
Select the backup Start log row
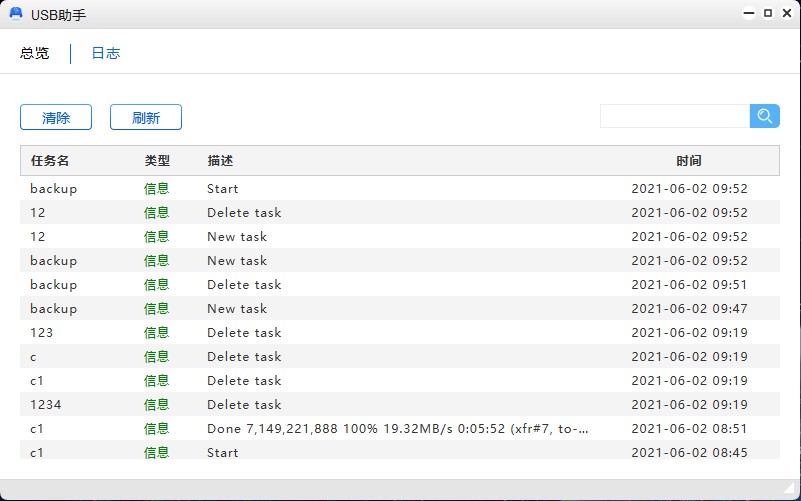pyautogui.click(x=400, y=189)
